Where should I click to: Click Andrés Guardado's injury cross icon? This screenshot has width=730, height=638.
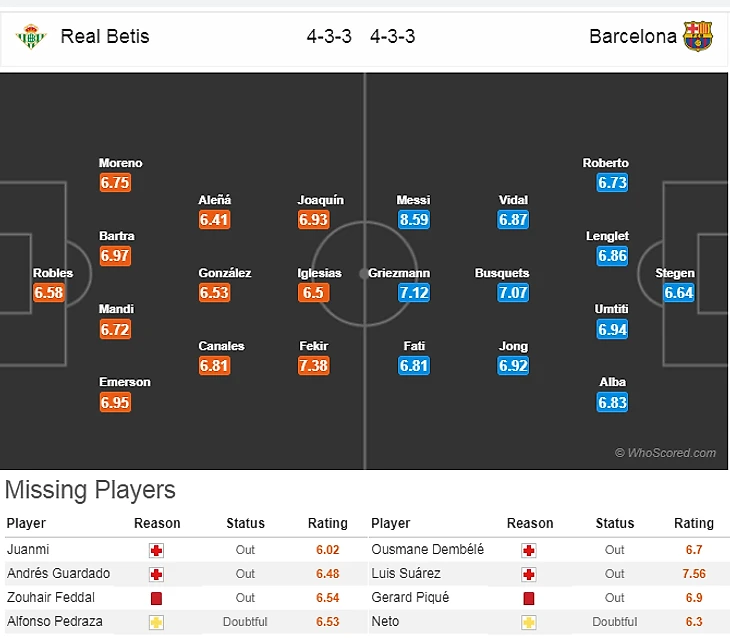pos(156,574)
